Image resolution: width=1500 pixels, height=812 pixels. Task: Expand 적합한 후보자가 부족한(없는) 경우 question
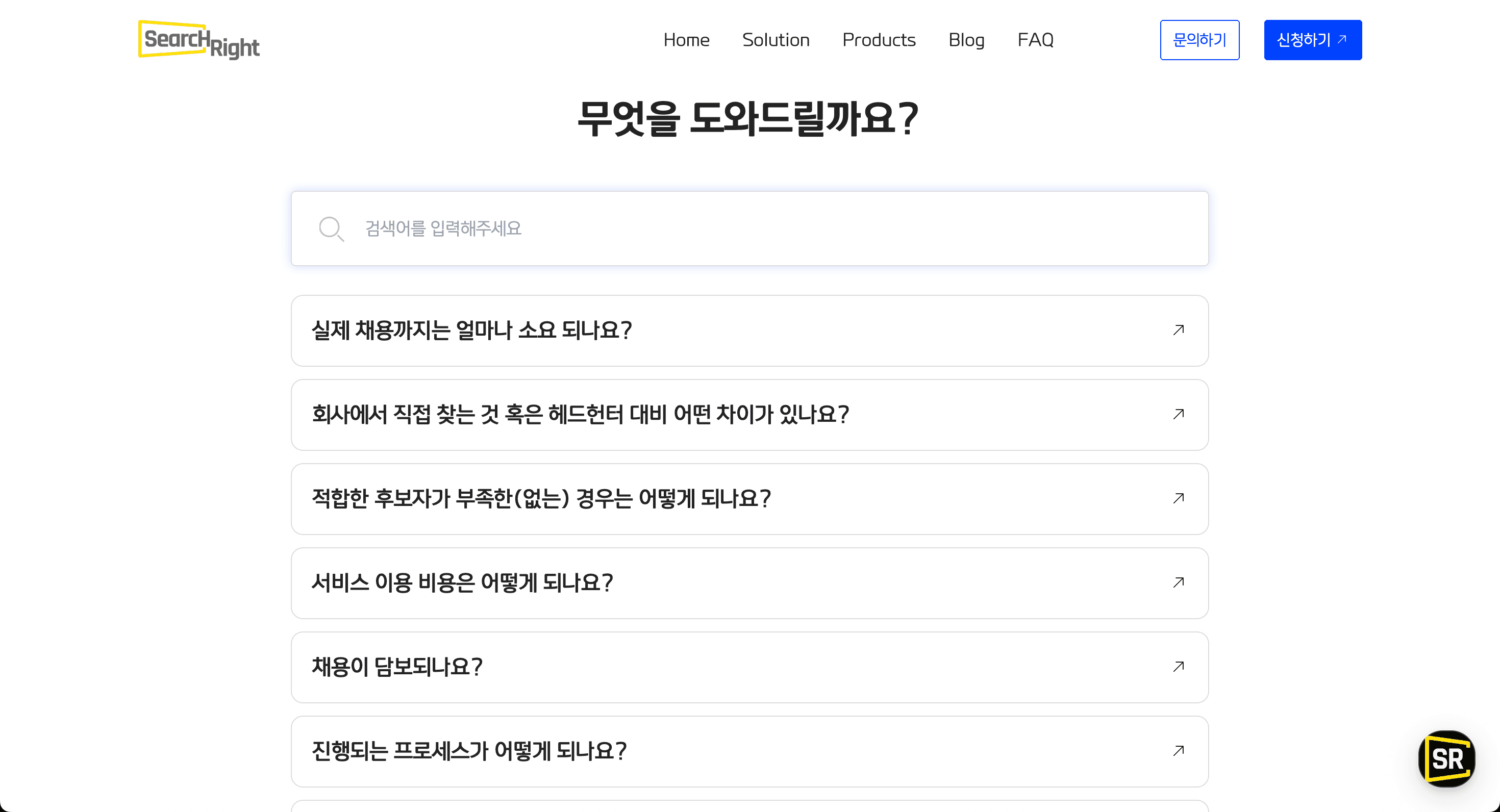749,499
